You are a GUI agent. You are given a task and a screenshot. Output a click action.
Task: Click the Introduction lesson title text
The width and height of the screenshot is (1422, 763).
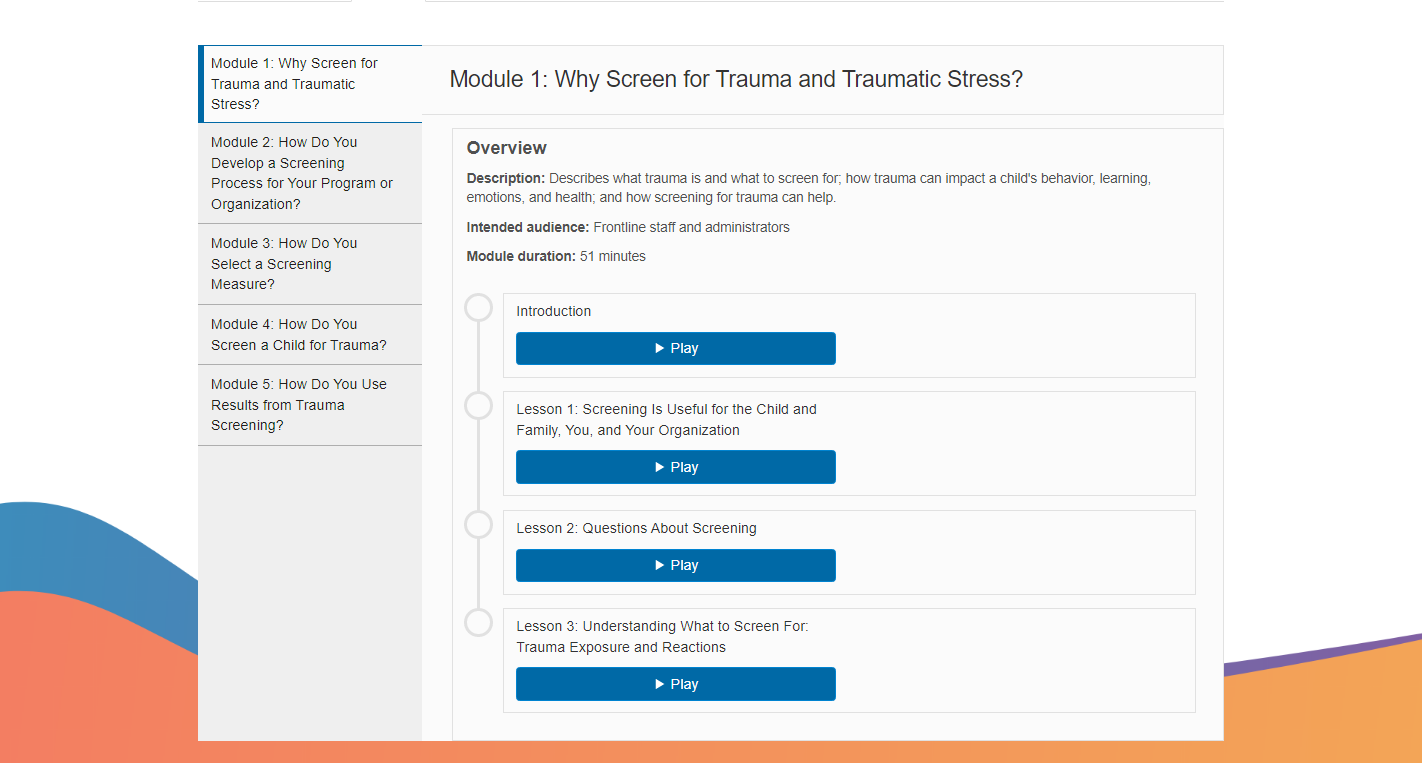(553, 311)
